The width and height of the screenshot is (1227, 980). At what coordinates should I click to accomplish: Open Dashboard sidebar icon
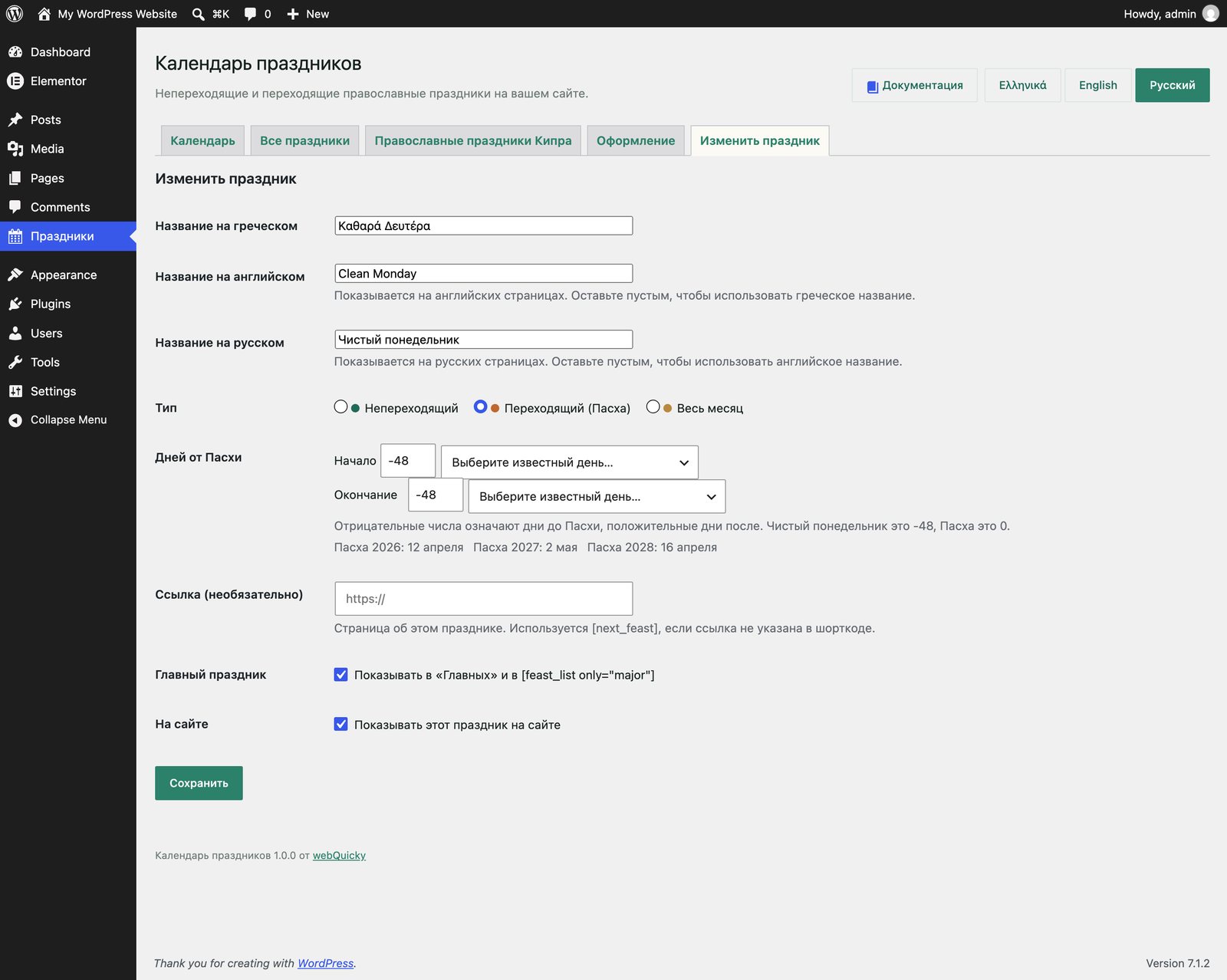click(x=15, y=52)
